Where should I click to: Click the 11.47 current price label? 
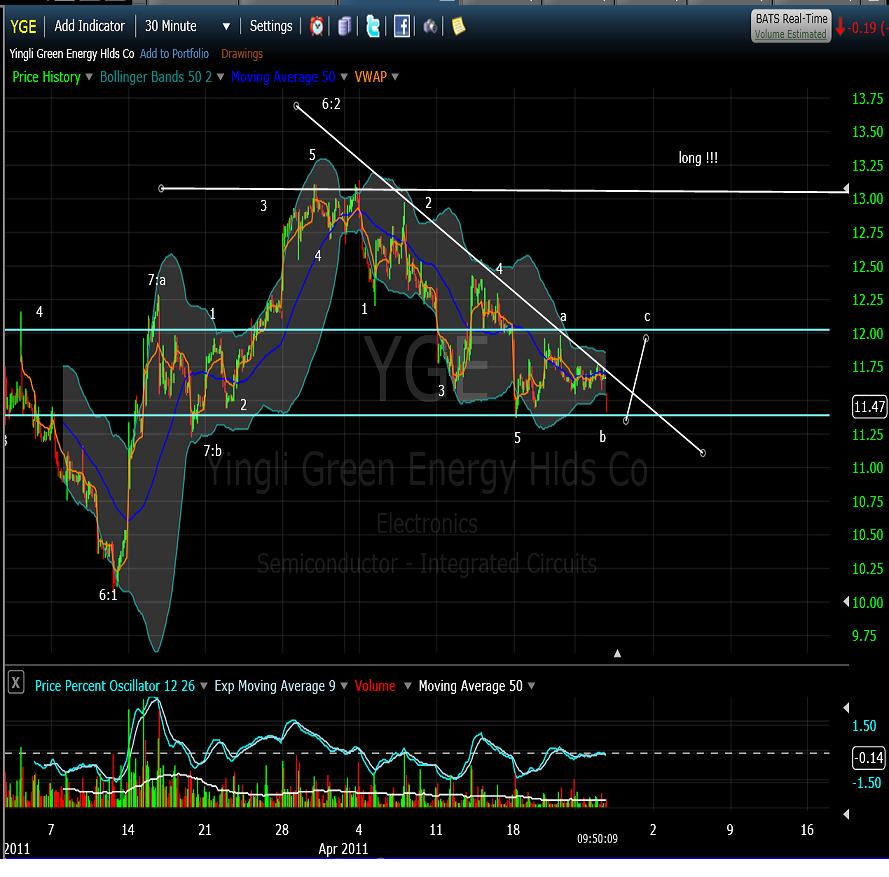point(868,407)
